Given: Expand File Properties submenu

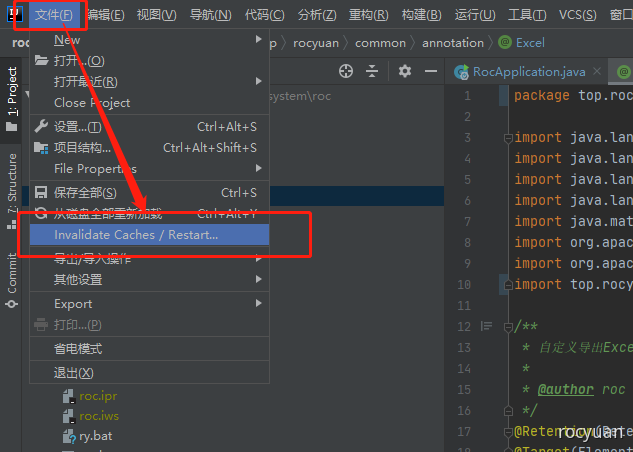Looking at the screenshot, I should (149, 169).
